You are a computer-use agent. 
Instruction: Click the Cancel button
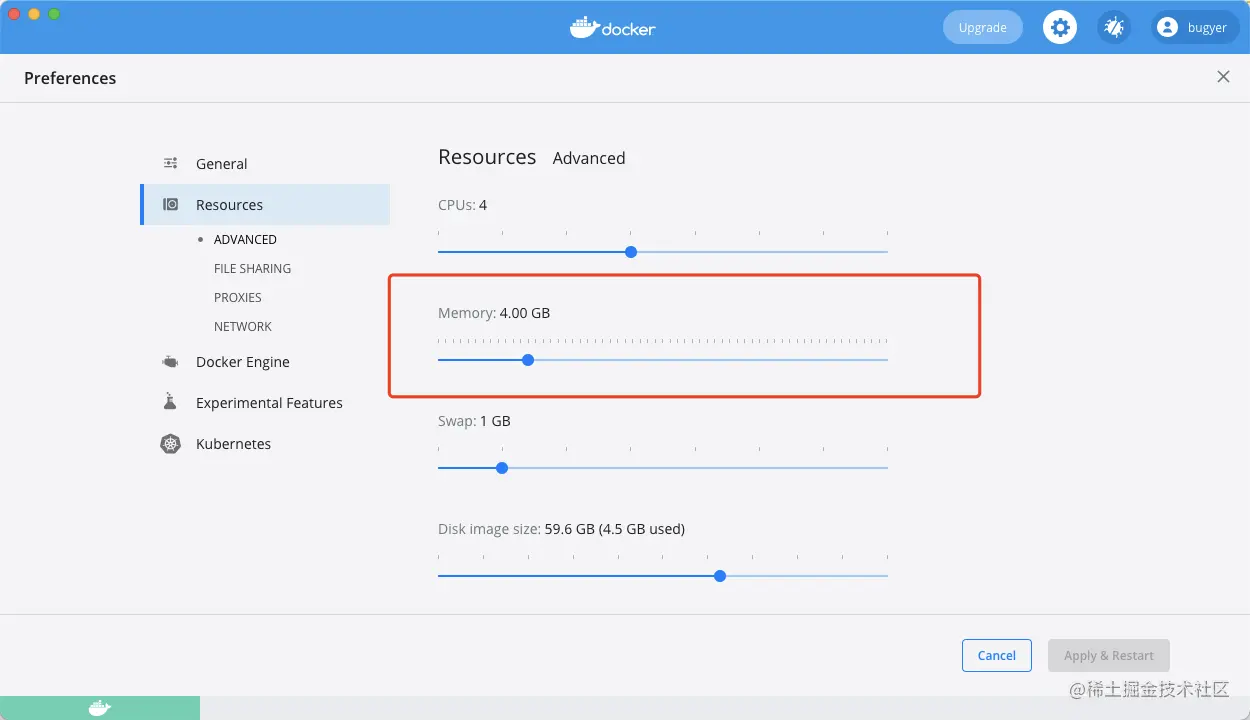pyautogui.click(x=996, y=655)
